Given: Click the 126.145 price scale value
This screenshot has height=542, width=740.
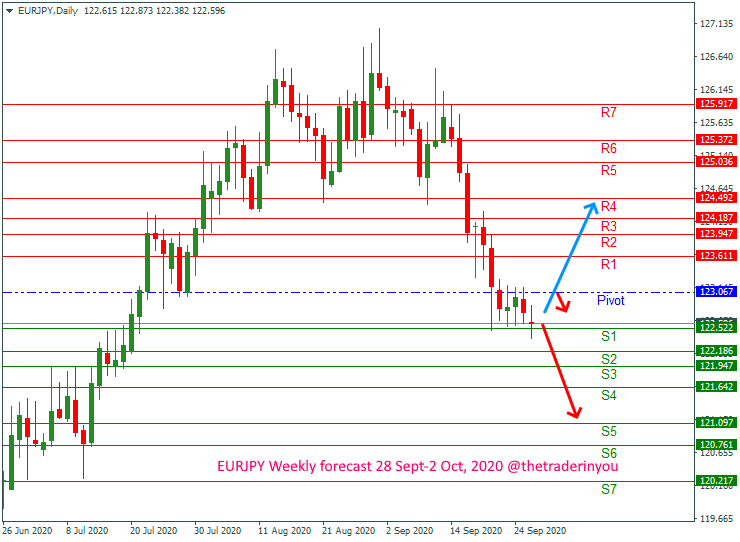Looking at the screenshot, I should click(716, 90).
